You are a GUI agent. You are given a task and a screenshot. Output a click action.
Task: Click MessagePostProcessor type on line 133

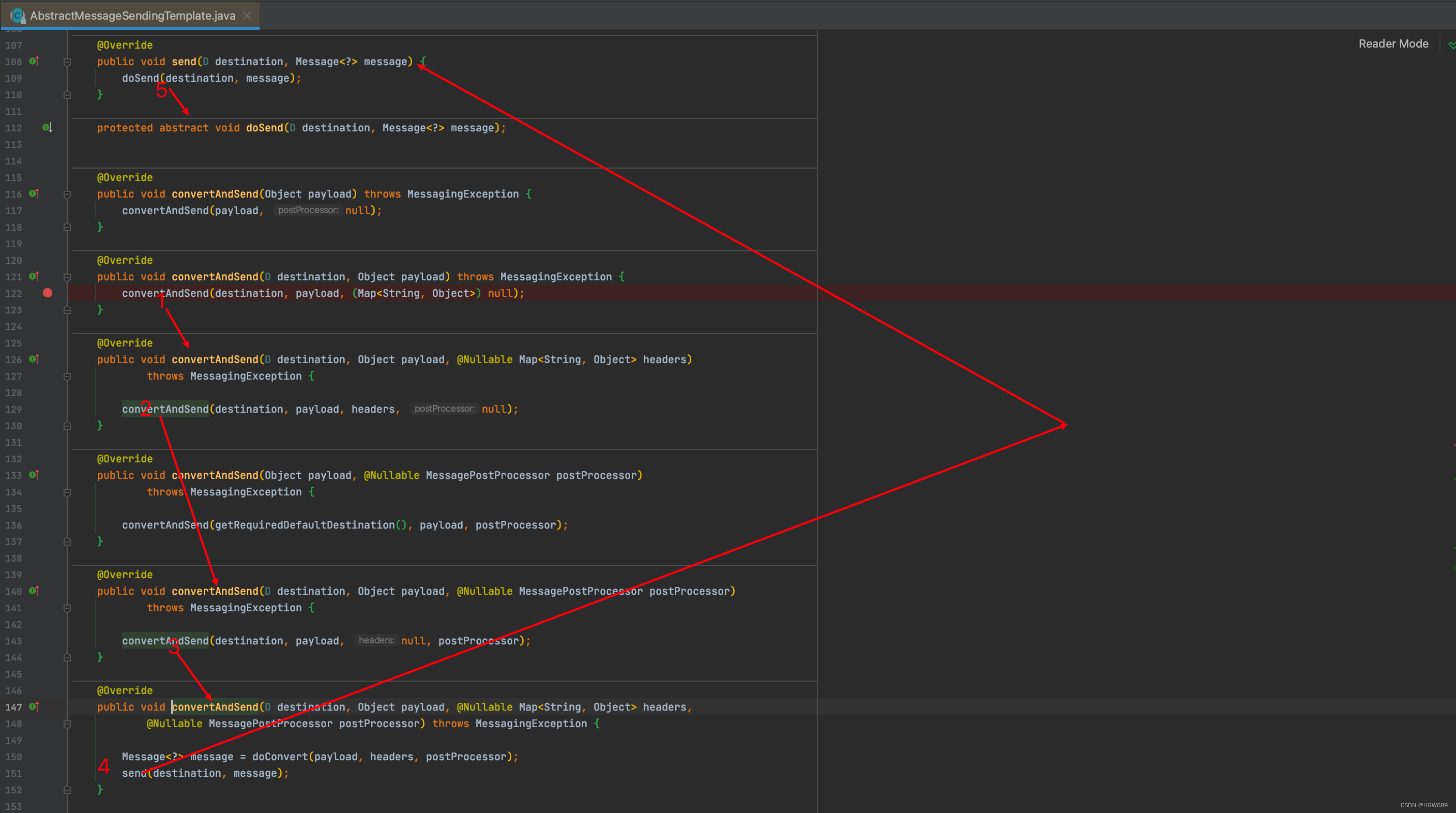(487, 475)
